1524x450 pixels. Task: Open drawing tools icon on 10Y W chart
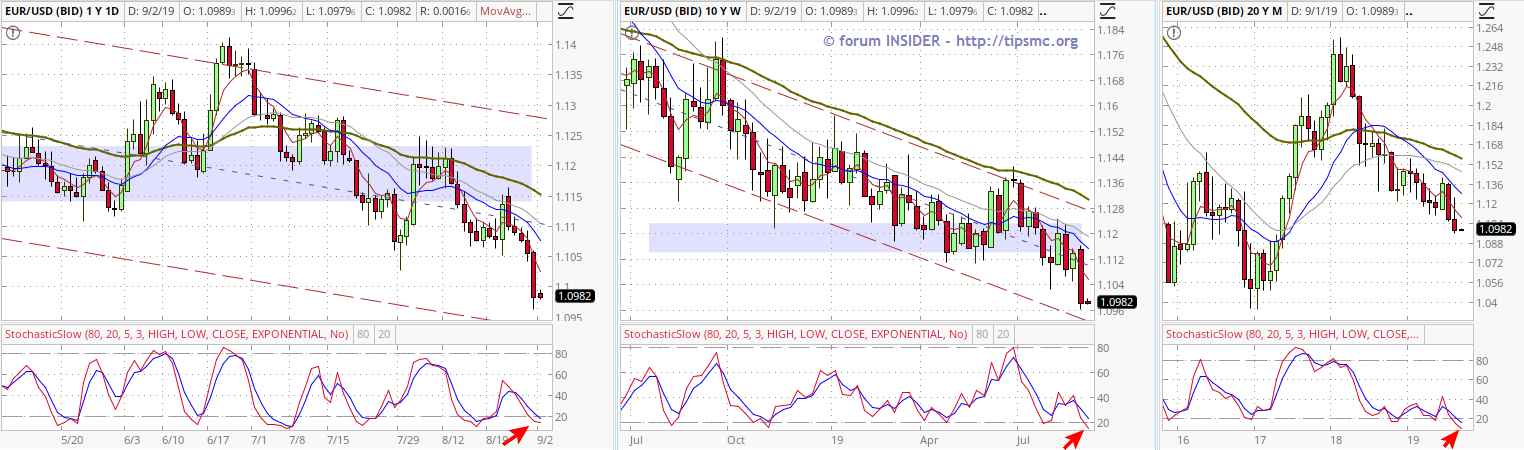point(1109,11)
